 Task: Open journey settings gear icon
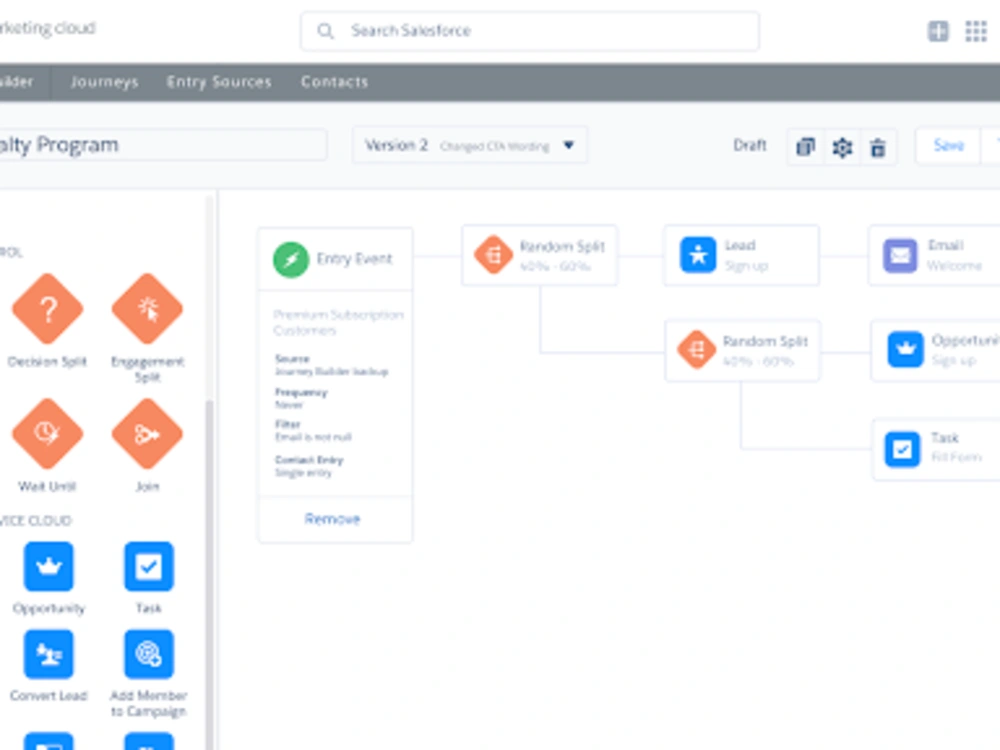[842, 147]
